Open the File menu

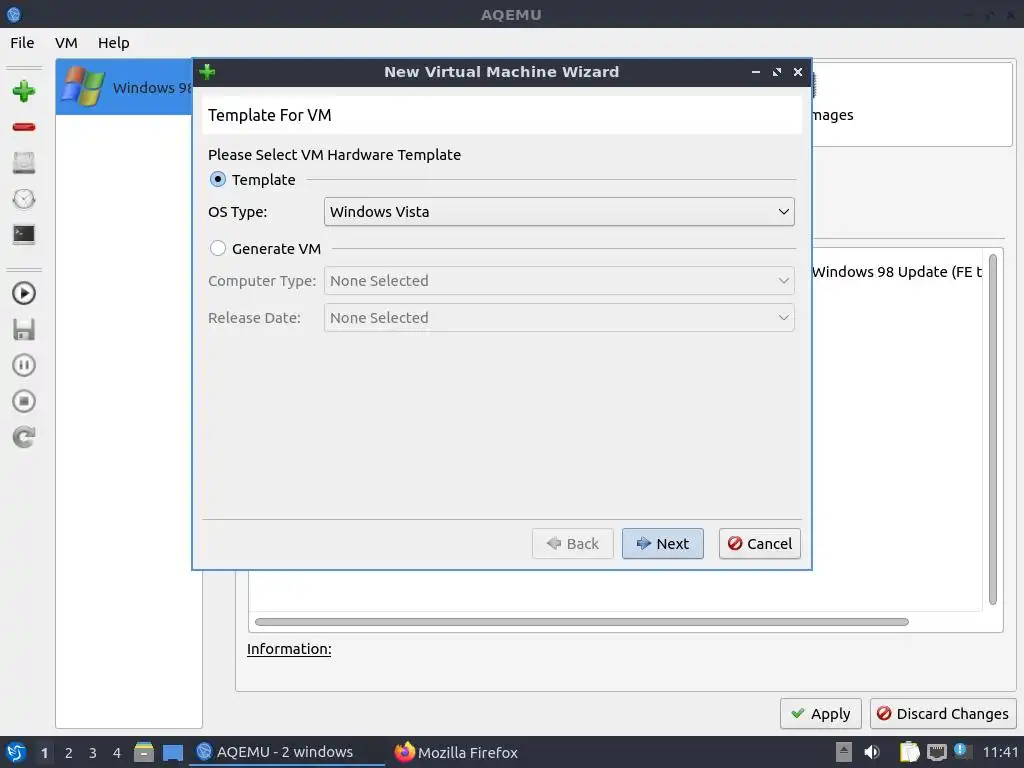click(22, 42)
